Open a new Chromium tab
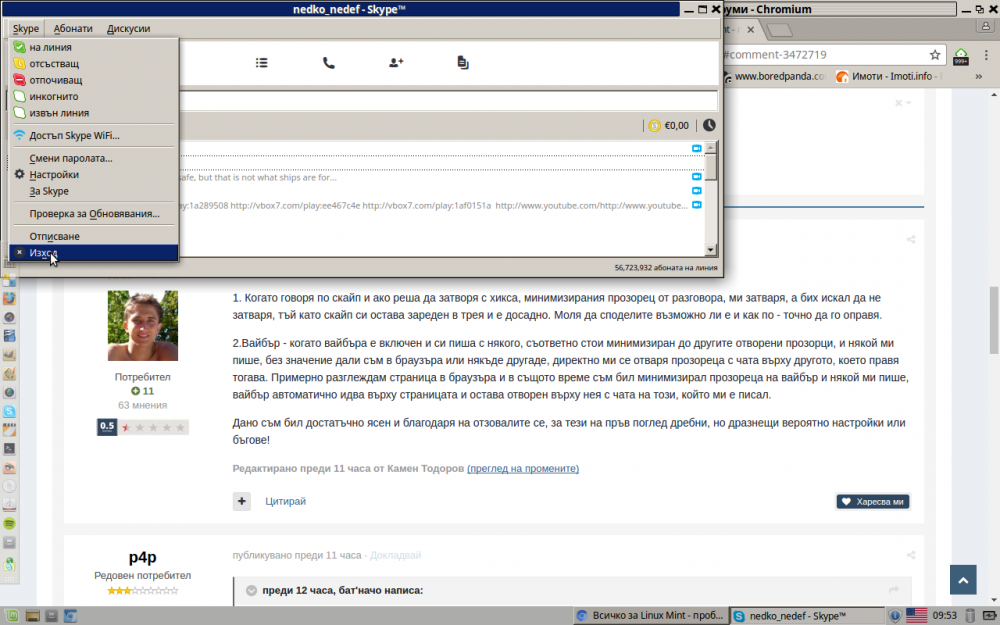The width and height of the screenshot is (1000, 625). point(779,30)
